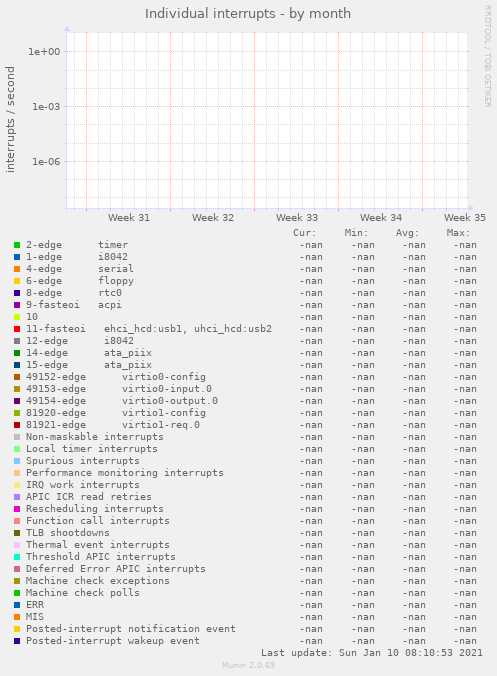Select the magenta Rescheduling interrupts swatch
497x676 pixels.
[x=17, y=509]
